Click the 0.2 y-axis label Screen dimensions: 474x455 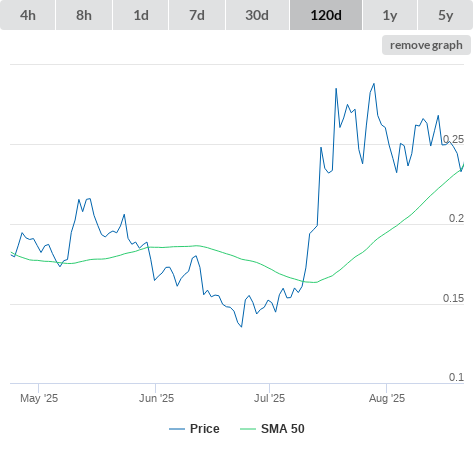(456, 218)
